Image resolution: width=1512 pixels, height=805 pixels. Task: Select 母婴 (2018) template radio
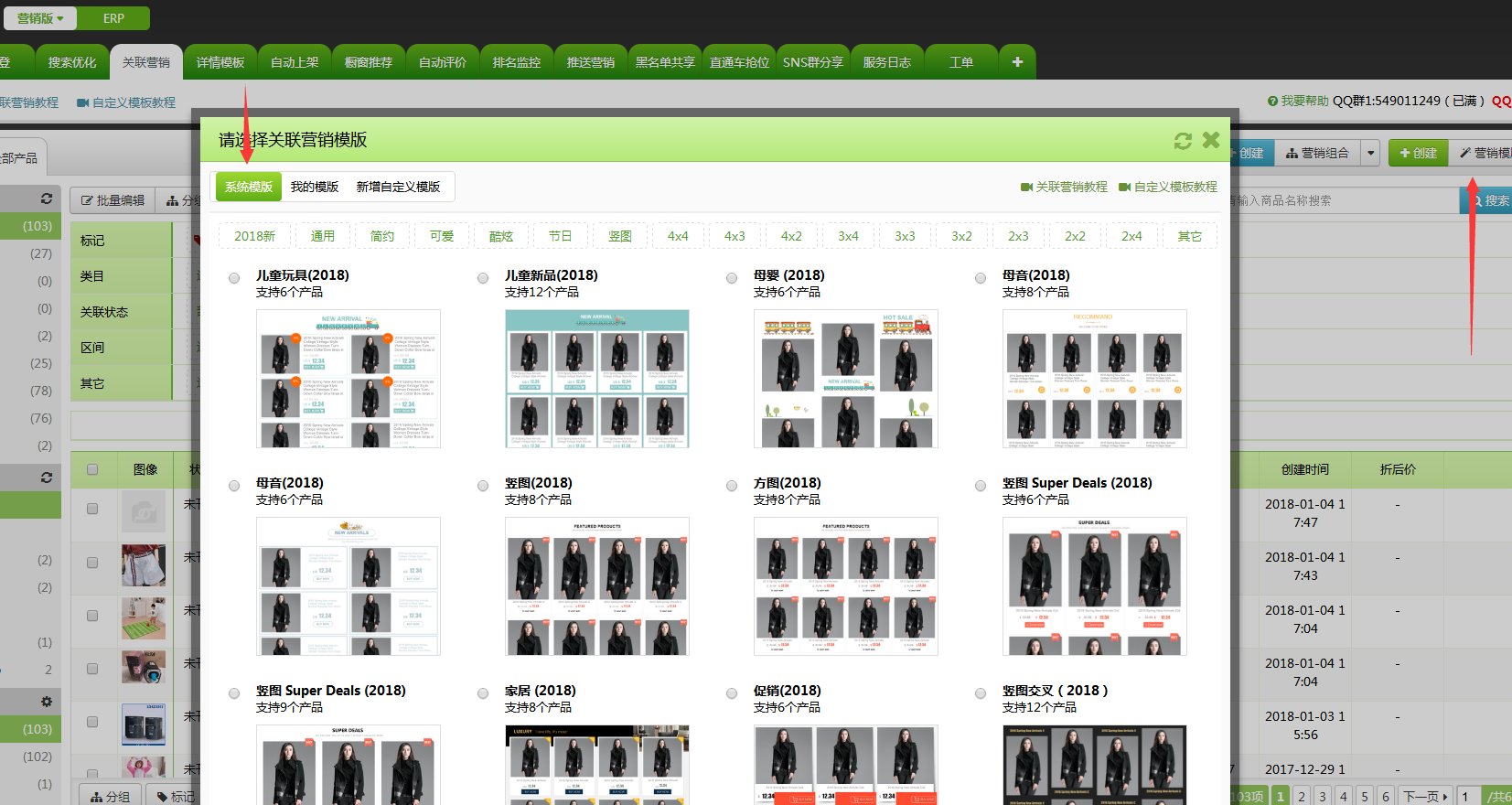click(732, 278)
